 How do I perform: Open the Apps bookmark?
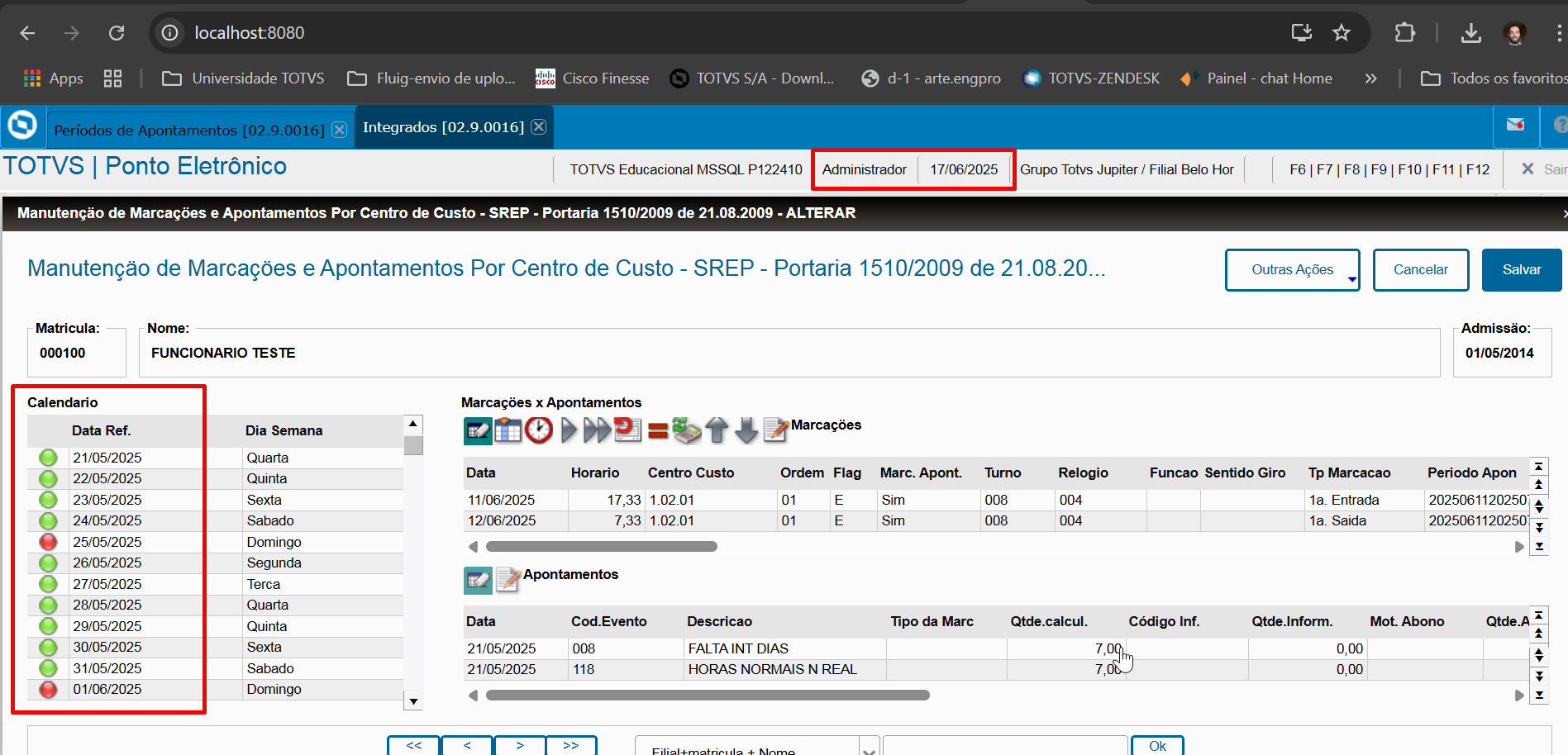[x=54, y=78]
